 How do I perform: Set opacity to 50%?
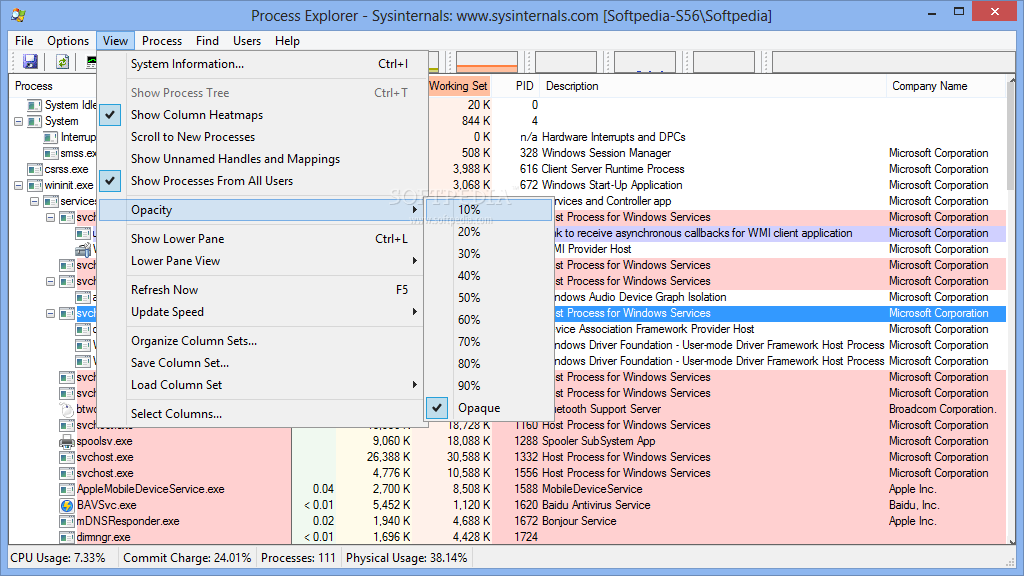click(x=489, y=298)
